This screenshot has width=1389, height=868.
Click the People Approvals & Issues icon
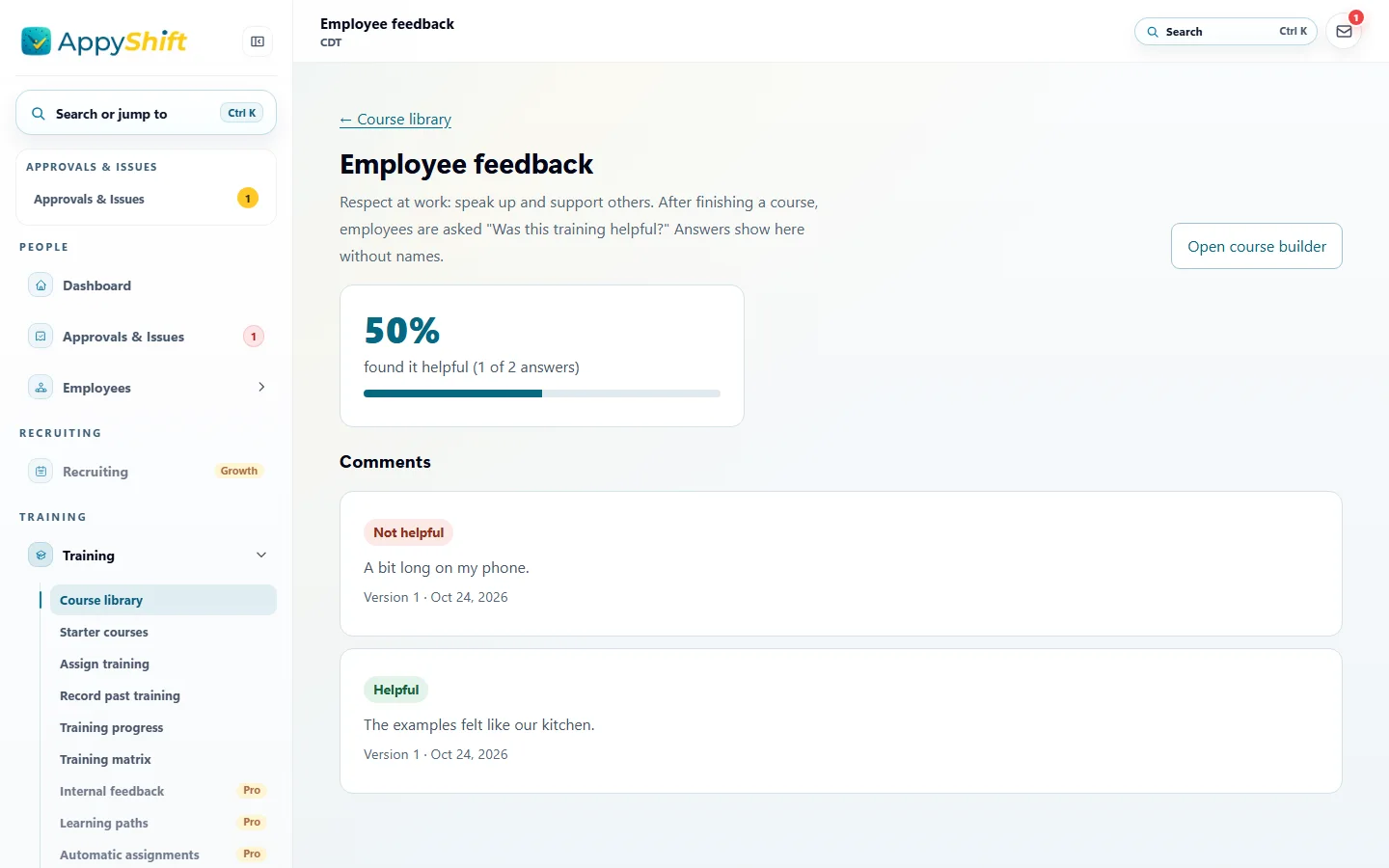pyautogui.click(x=41, y=337)
